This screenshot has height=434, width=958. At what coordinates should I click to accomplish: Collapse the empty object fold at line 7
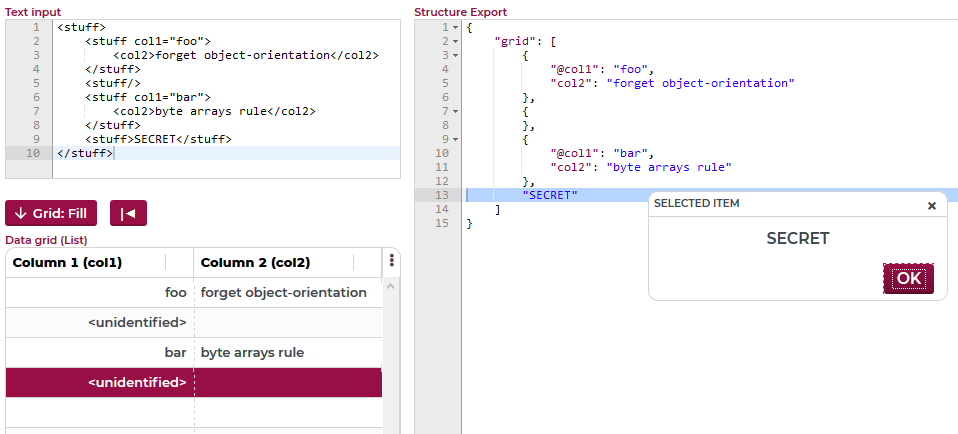(455, 111)
